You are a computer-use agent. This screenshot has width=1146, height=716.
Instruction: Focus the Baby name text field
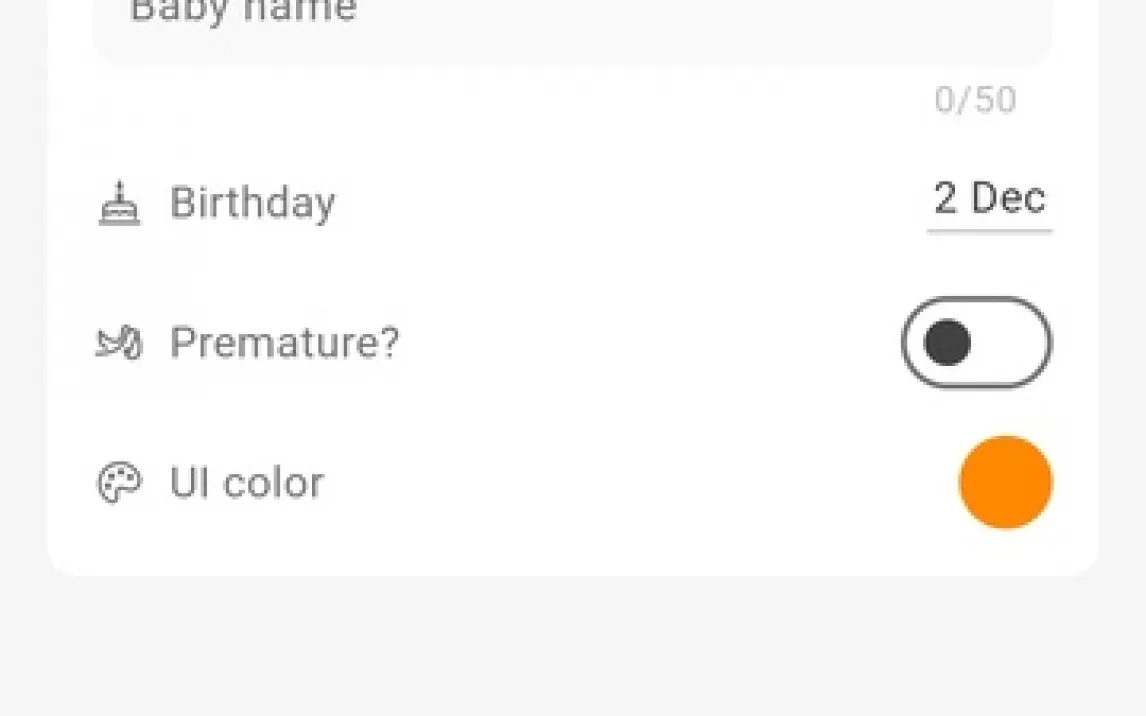(x=572, y=22)
